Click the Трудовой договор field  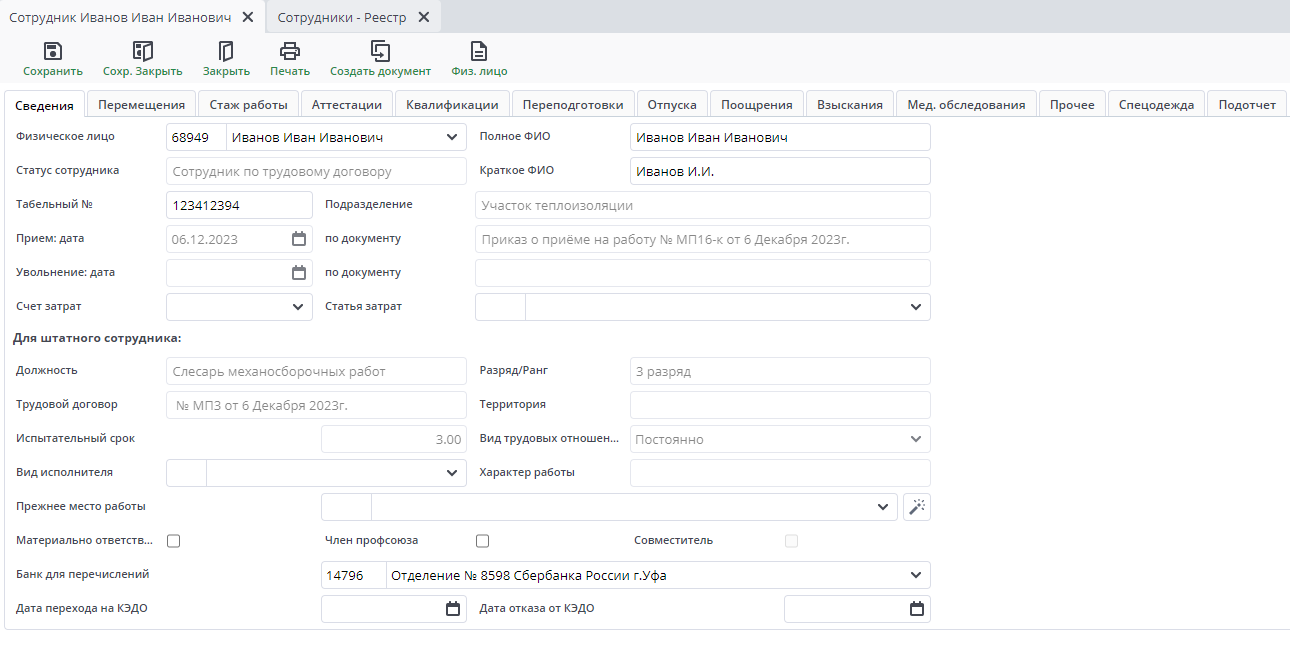[x=316, y=405]
